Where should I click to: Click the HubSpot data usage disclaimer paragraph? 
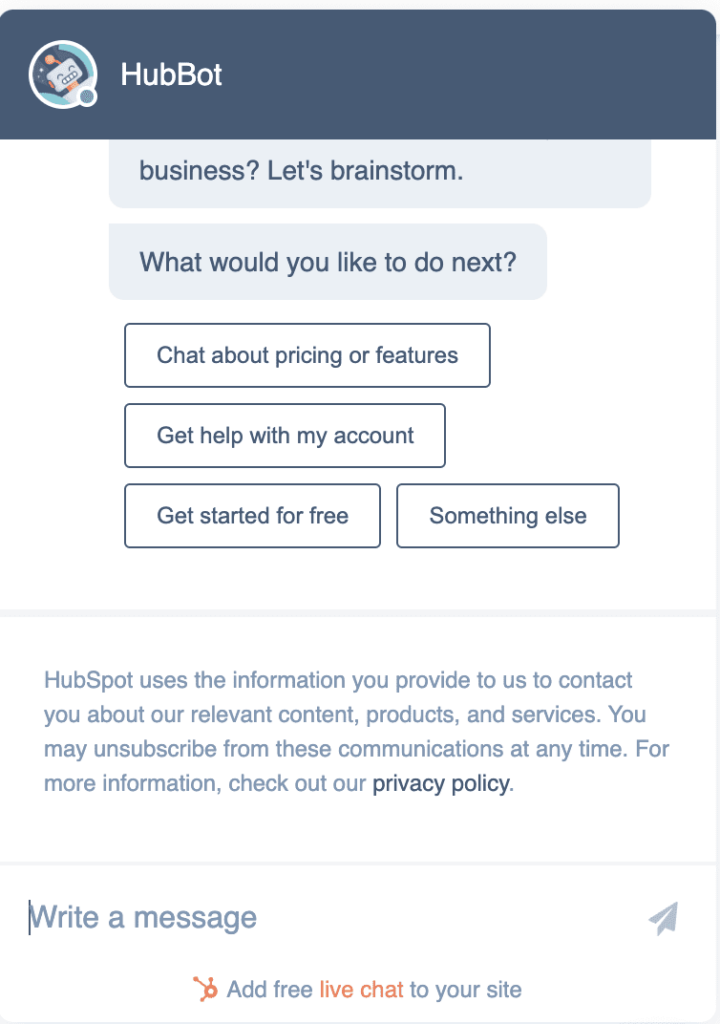point(356,731)
